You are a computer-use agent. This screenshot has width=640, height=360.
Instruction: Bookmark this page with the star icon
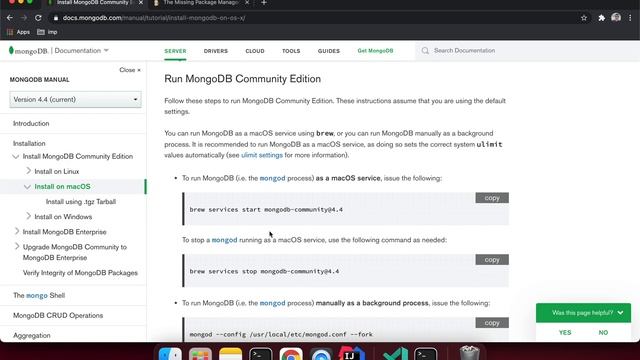(x=584, y=18)
